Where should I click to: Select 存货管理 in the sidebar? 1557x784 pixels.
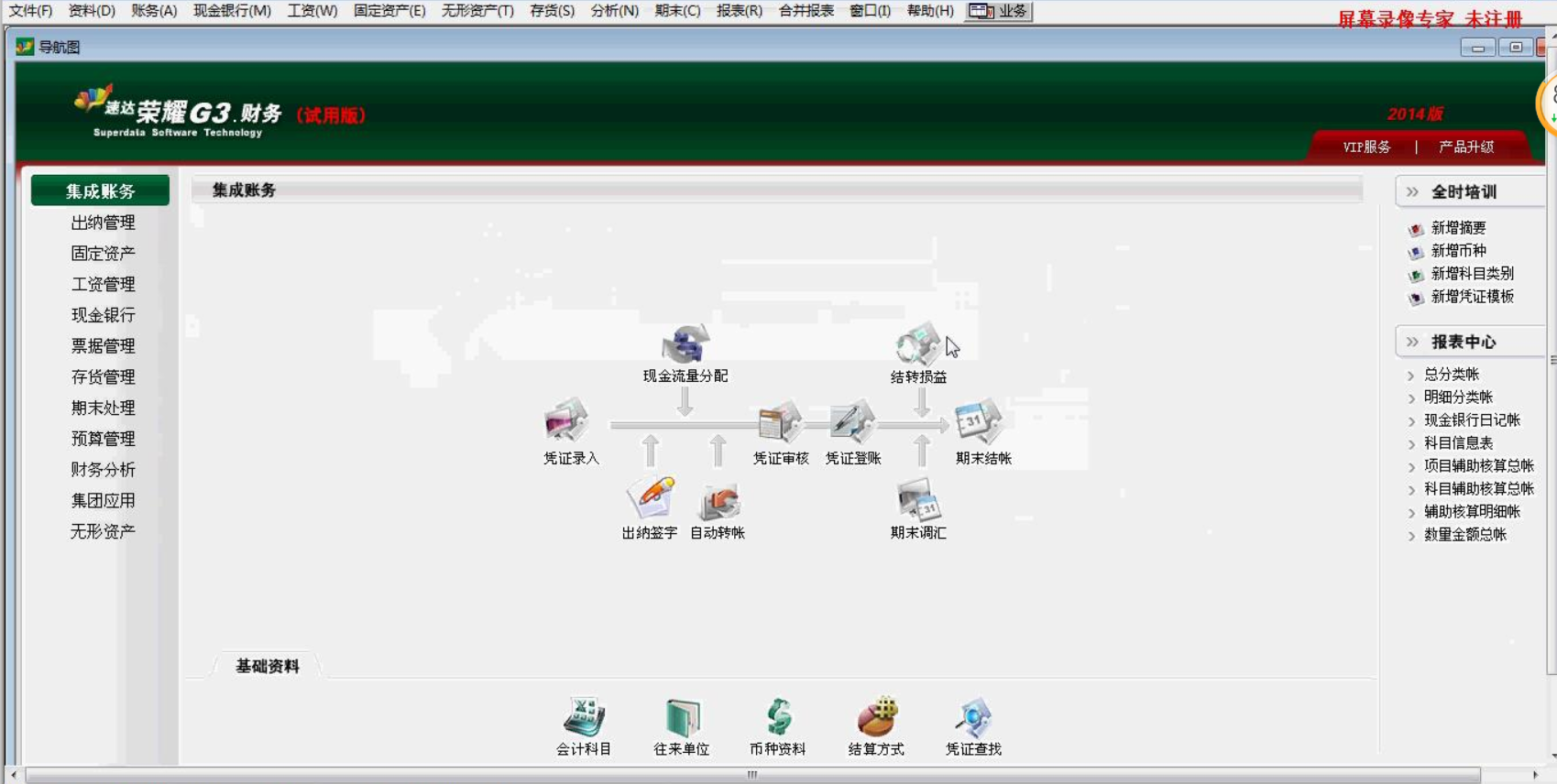103,376
